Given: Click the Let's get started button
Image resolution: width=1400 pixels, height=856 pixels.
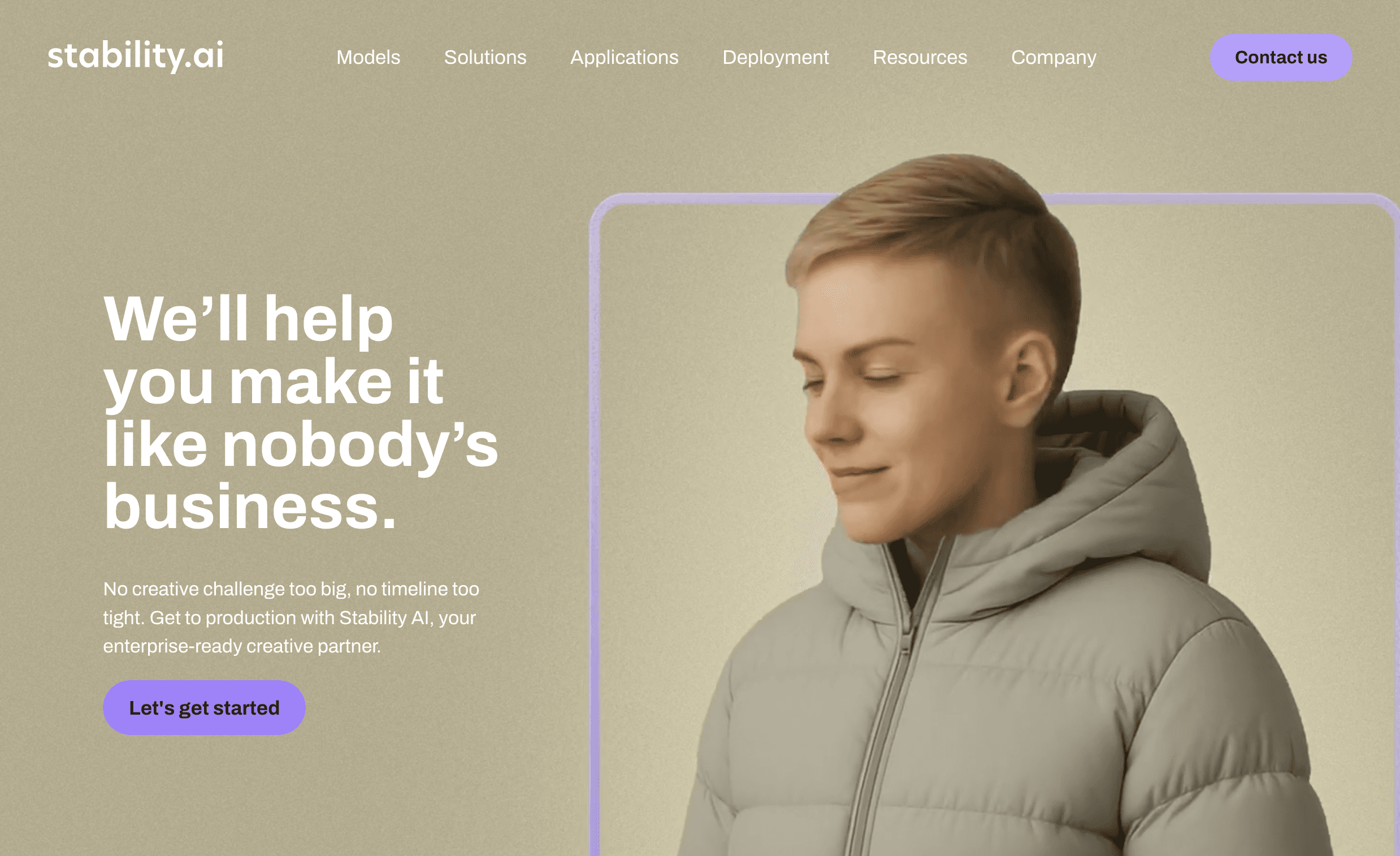Looking at the screenshot, I should [204, 708].
